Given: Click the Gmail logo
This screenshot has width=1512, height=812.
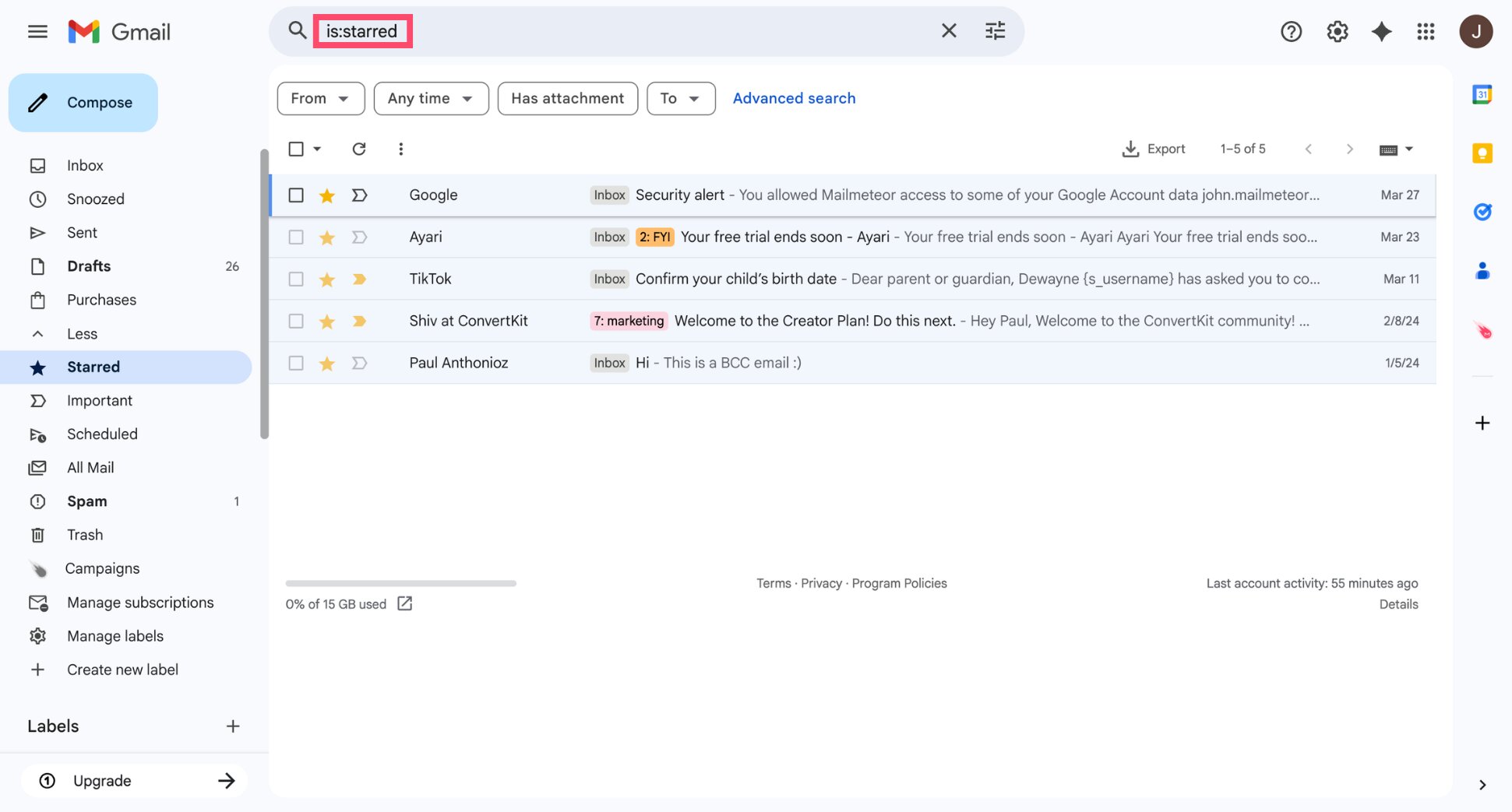Looking at the screenshot, I should click(x=119, y=32).
